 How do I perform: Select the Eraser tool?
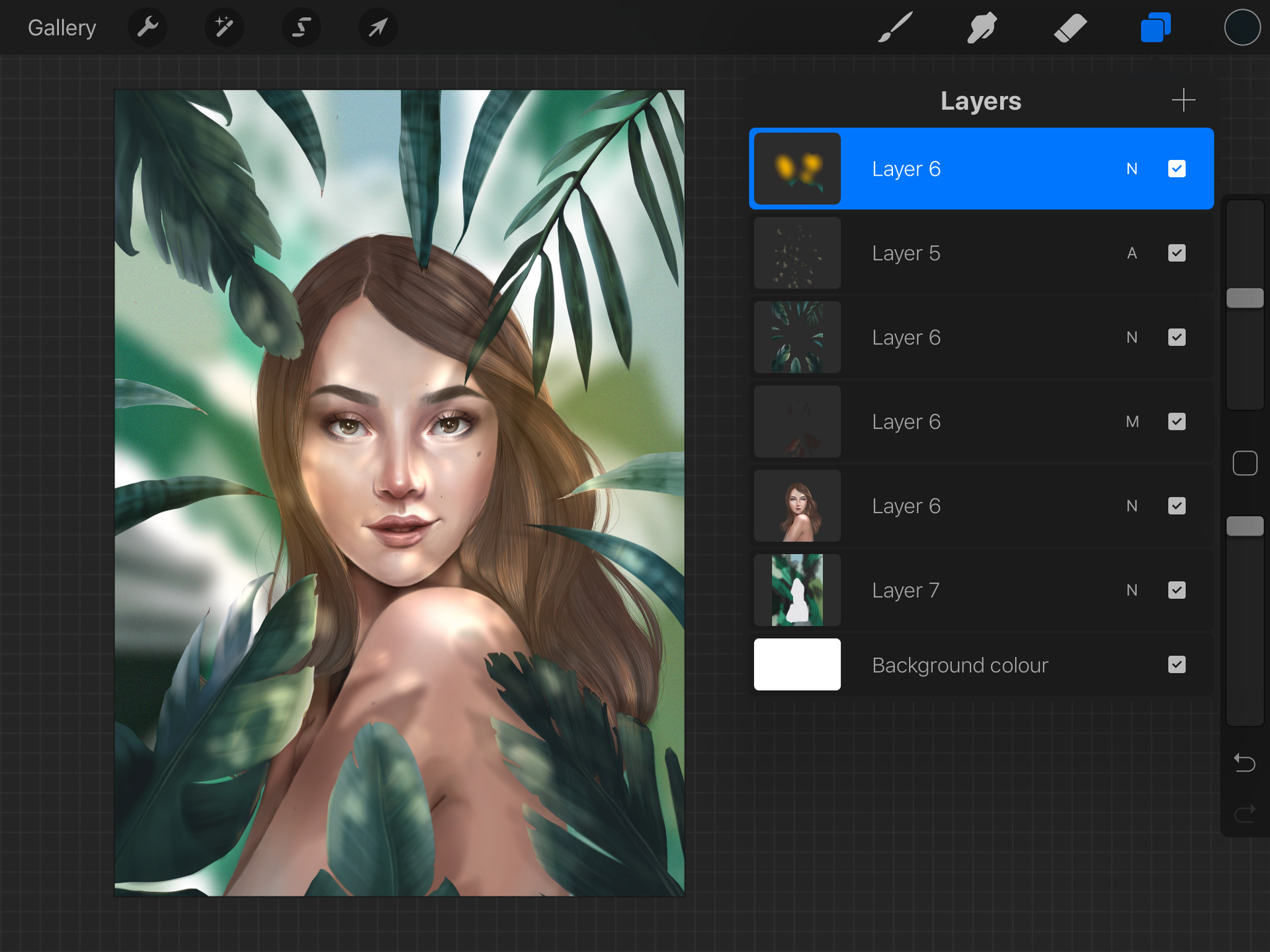[1070, 28]
